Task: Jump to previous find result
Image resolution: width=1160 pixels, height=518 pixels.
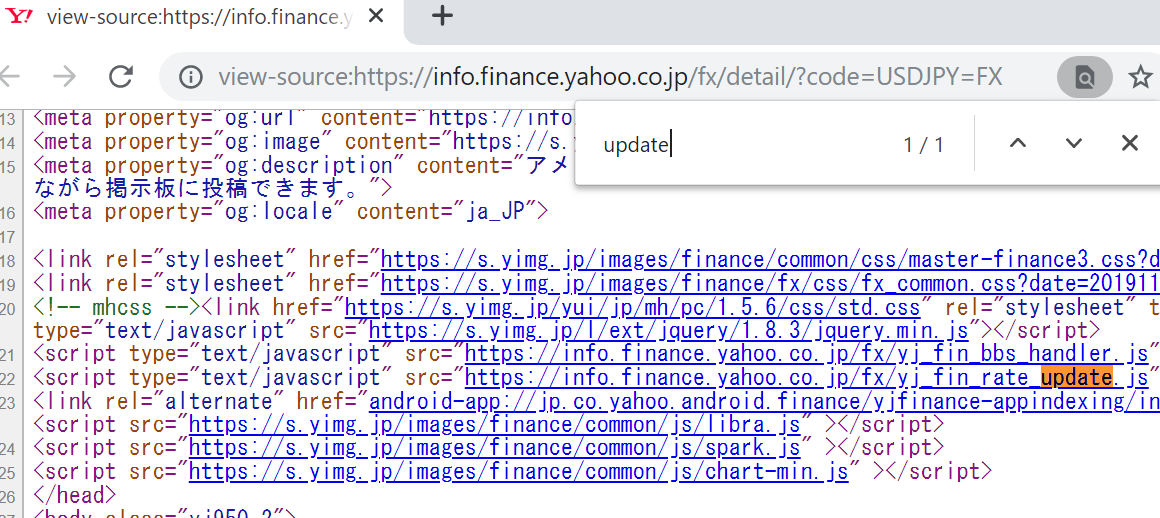Action: [1018, 144]
